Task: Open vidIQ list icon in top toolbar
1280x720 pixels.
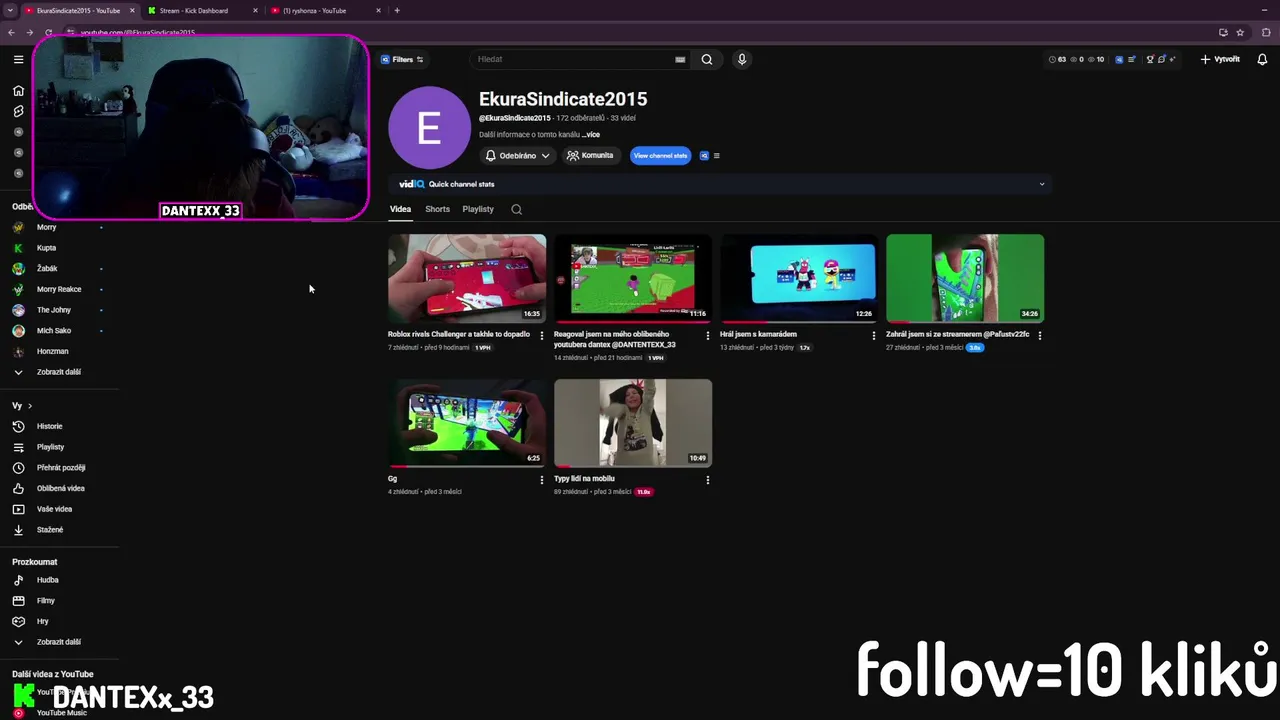Action: coord(1132,59)
